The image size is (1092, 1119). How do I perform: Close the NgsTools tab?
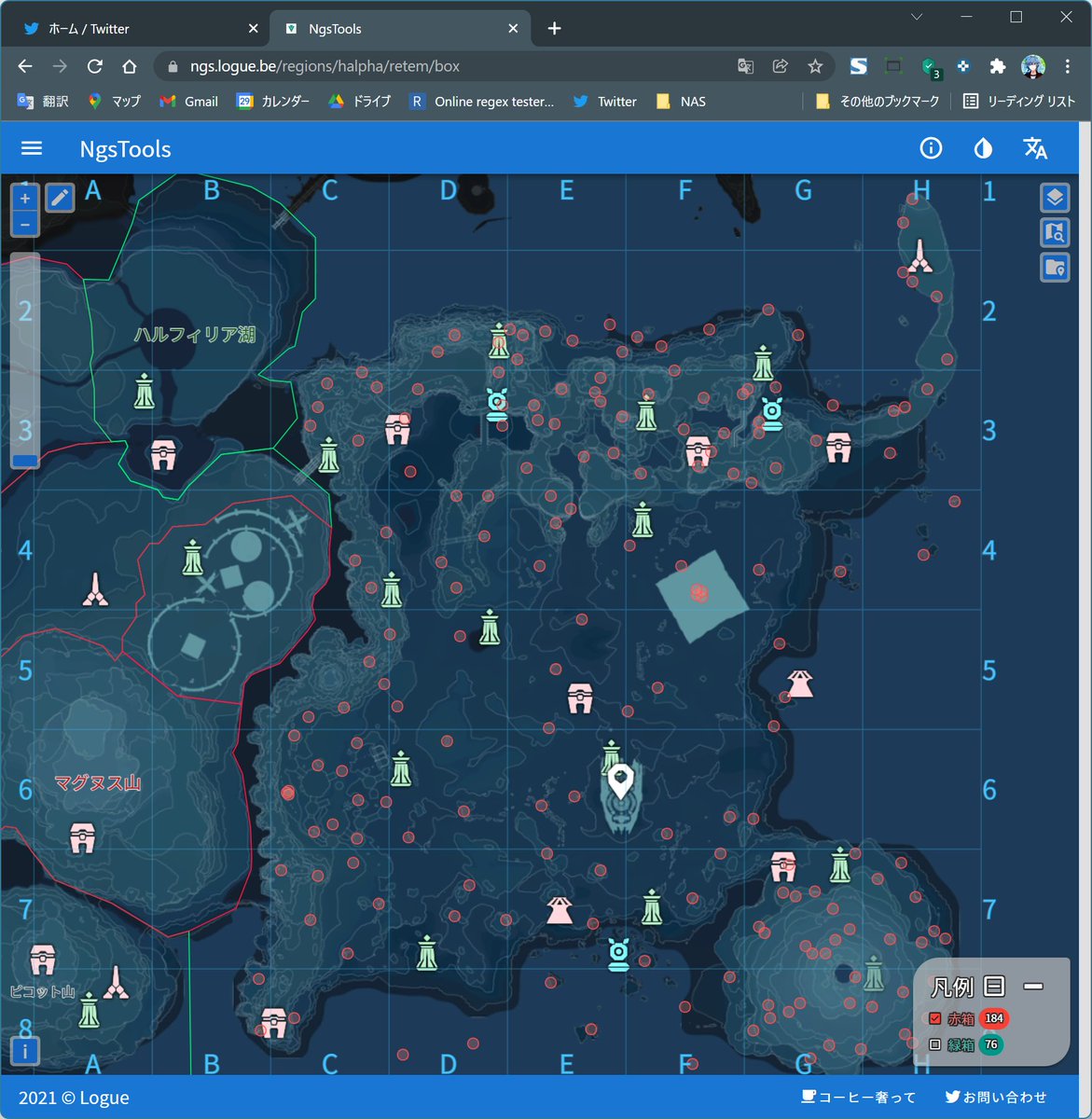pos(513,29)
